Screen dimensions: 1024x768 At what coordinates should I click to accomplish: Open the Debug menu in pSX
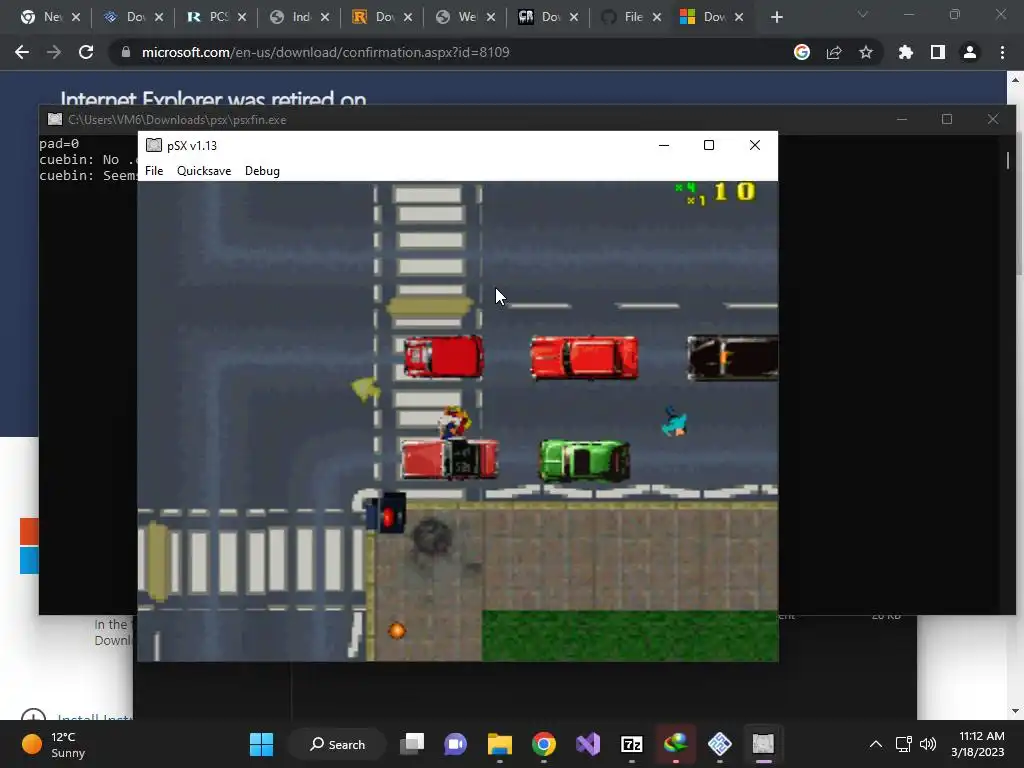tap(262, 170)
